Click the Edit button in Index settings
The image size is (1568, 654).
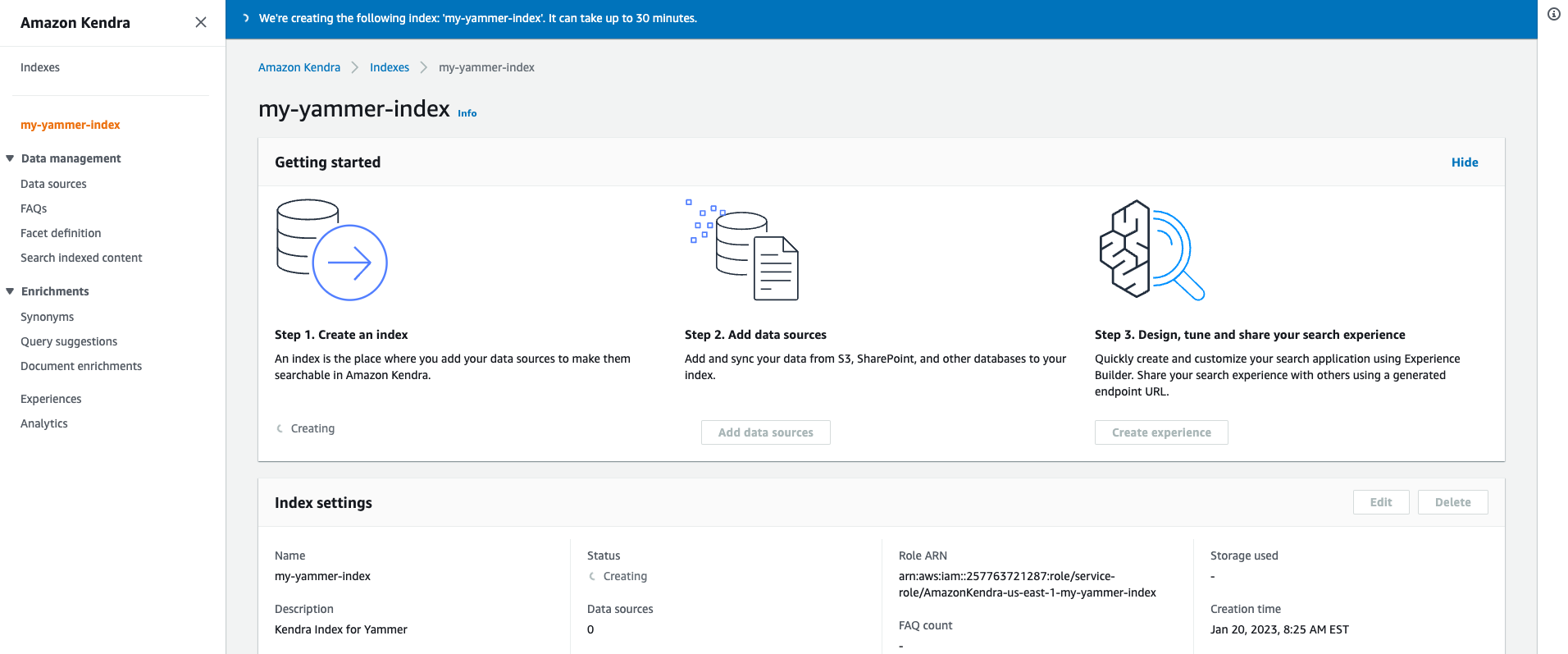pyautogui.click(x=1381, y=502)
